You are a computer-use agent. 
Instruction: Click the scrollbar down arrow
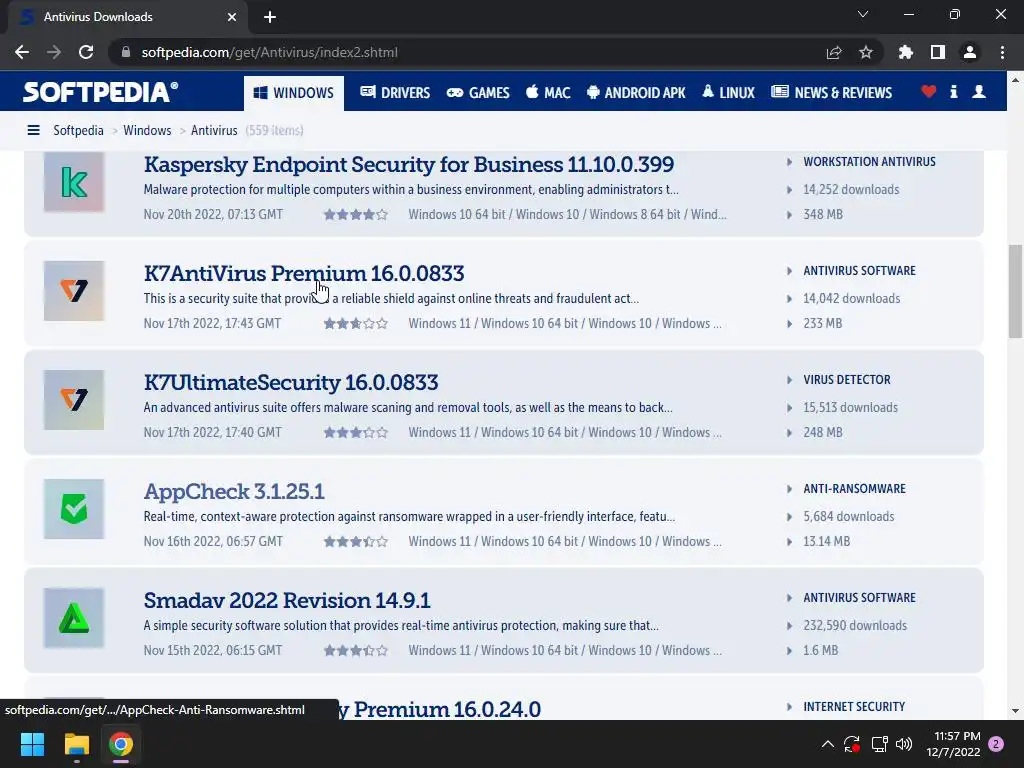pyautogui.click(x=1015, y=711)
